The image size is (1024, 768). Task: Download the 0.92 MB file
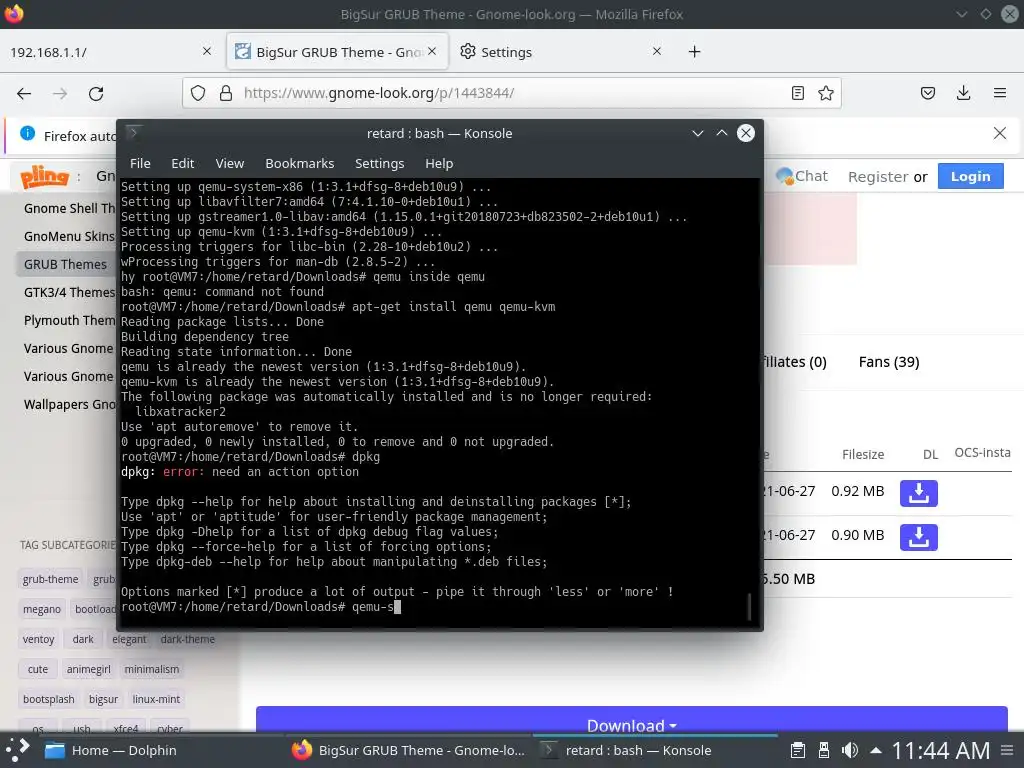(918, 493)
